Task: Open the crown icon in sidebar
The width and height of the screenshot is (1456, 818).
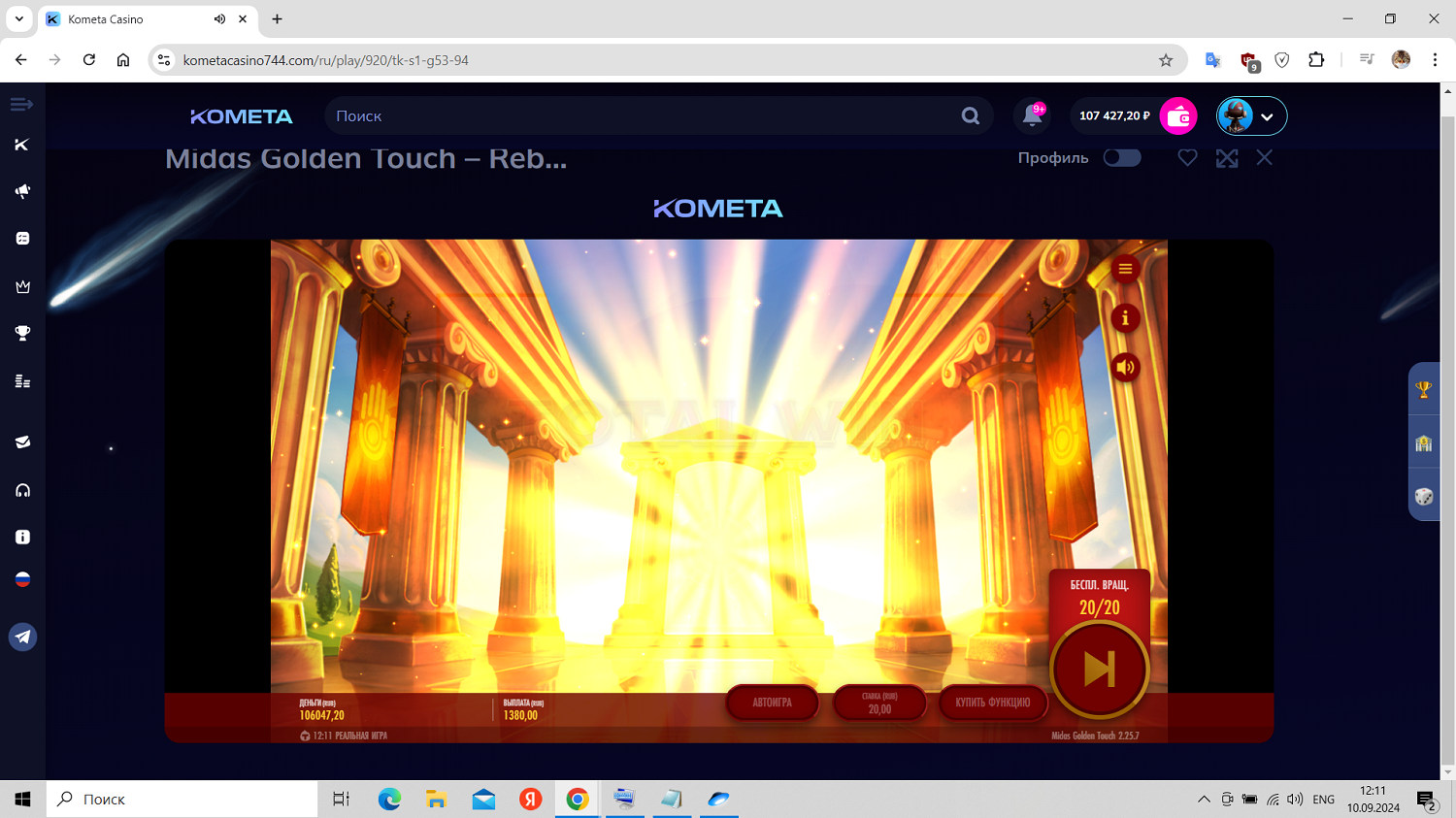Action: click(22, 286)
